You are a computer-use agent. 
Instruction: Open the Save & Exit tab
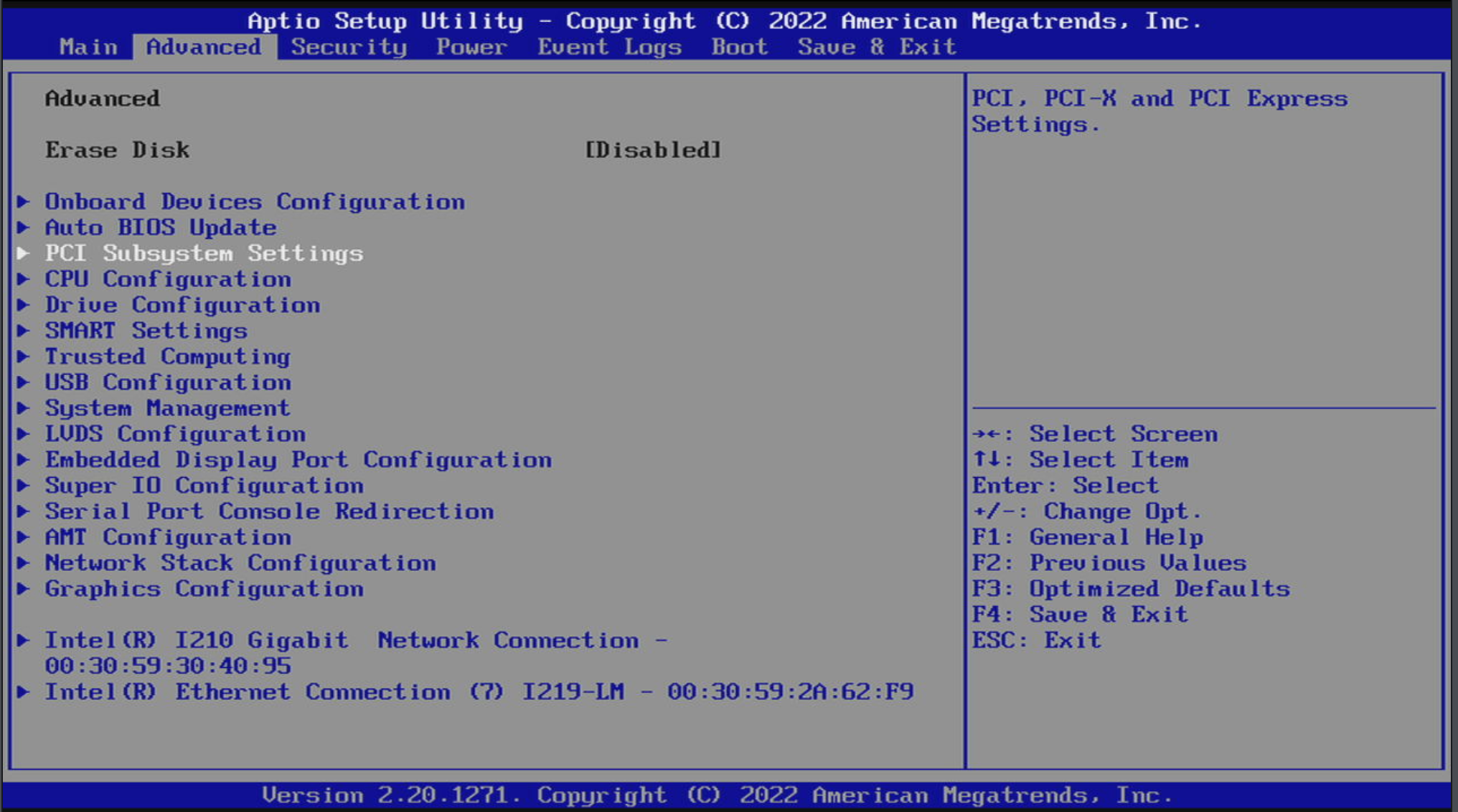pos(877,47)
